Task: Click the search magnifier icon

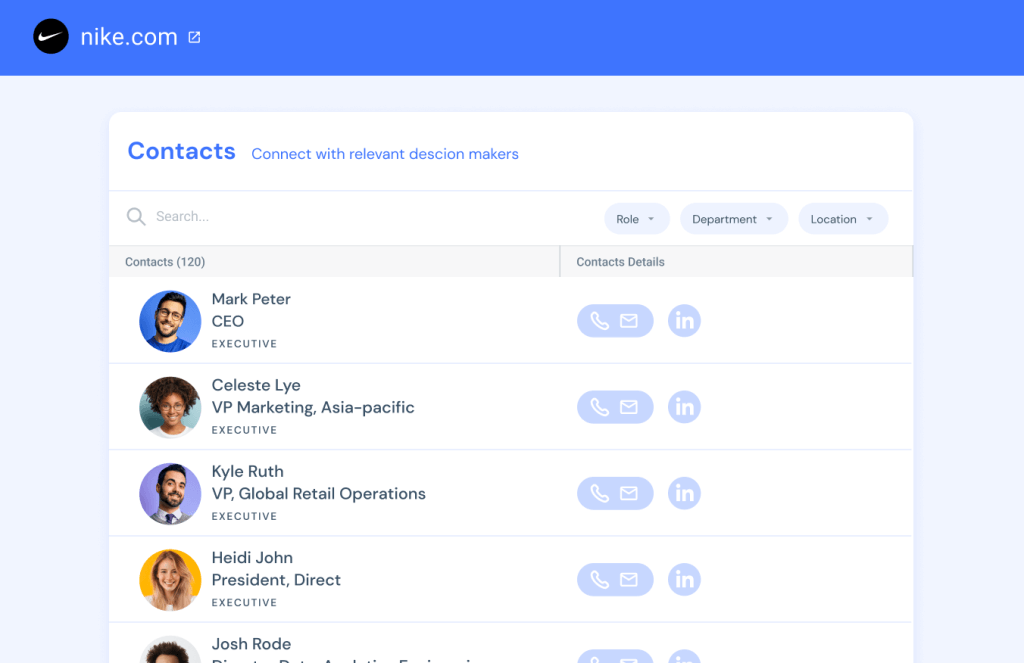Action: (x=136, y=217)
